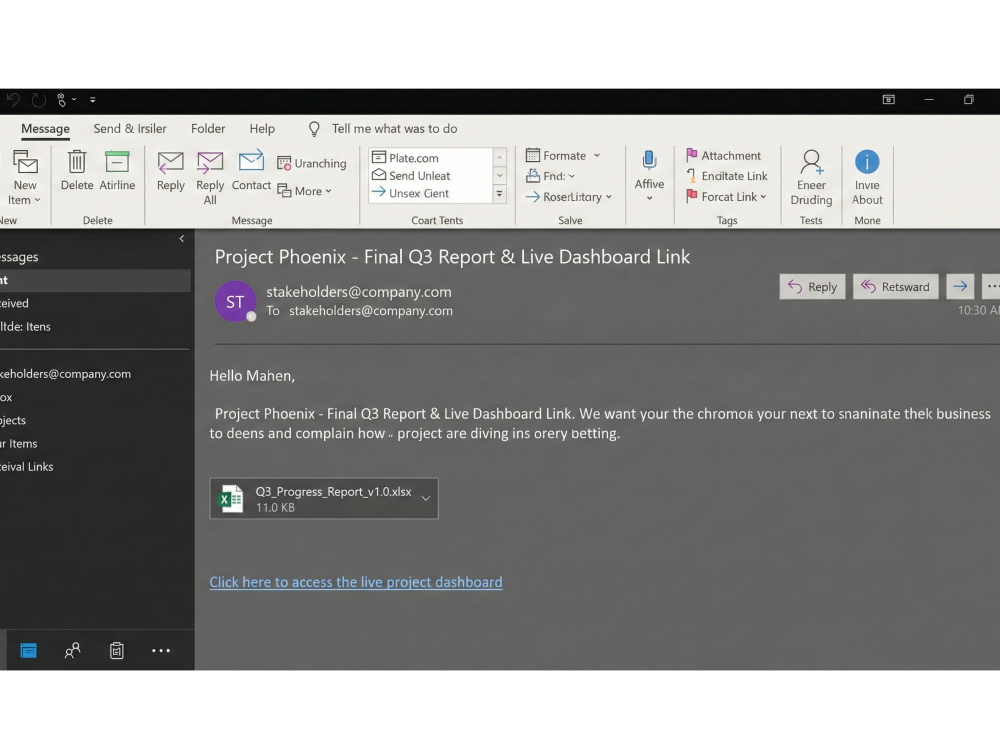This screenshot has width=1000, height=750.
Task: Delete the message with the trash icon
Action: (x=77, y=161)
